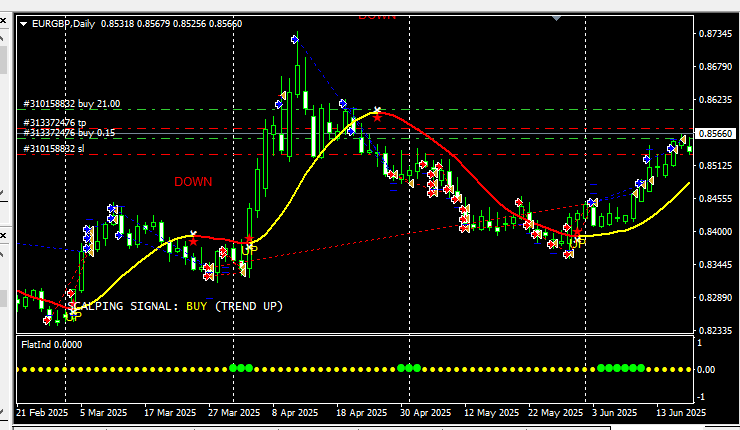The image size is (740, 430).
Task: Click the 17 Mar 2025 date label
Action: coord(170,413)
